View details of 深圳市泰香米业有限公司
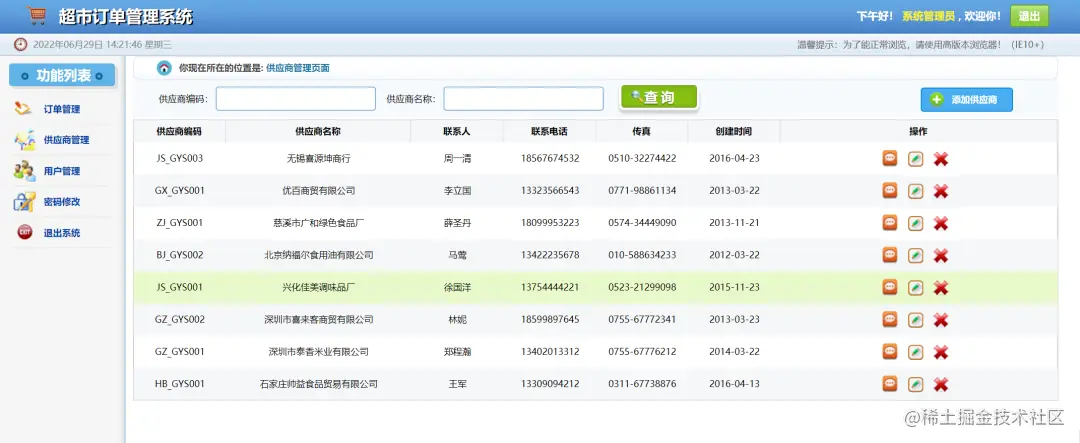1080x443 pixels. [x=890, y=351]
